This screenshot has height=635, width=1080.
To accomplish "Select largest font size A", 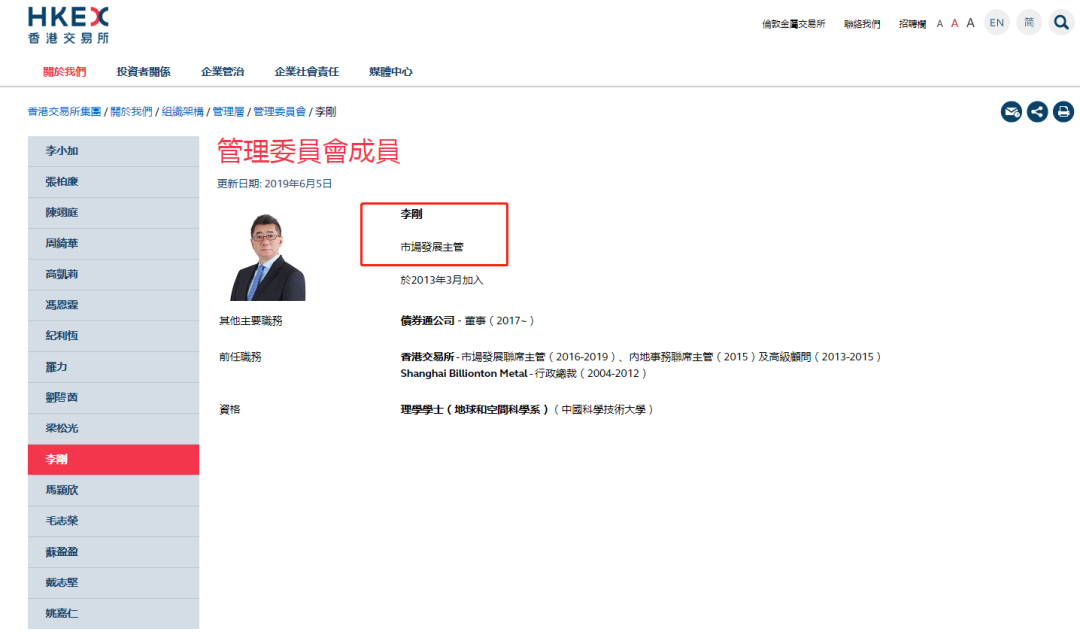I will tap(970, 23).
